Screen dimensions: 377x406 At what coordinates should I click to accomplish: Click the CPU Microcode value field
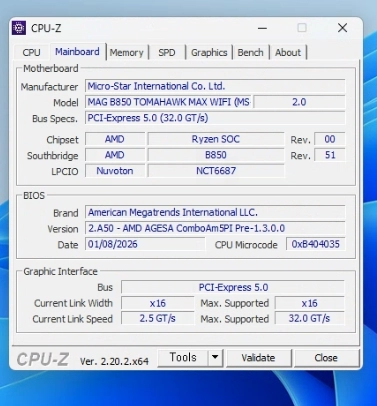(x=316, y=244)
